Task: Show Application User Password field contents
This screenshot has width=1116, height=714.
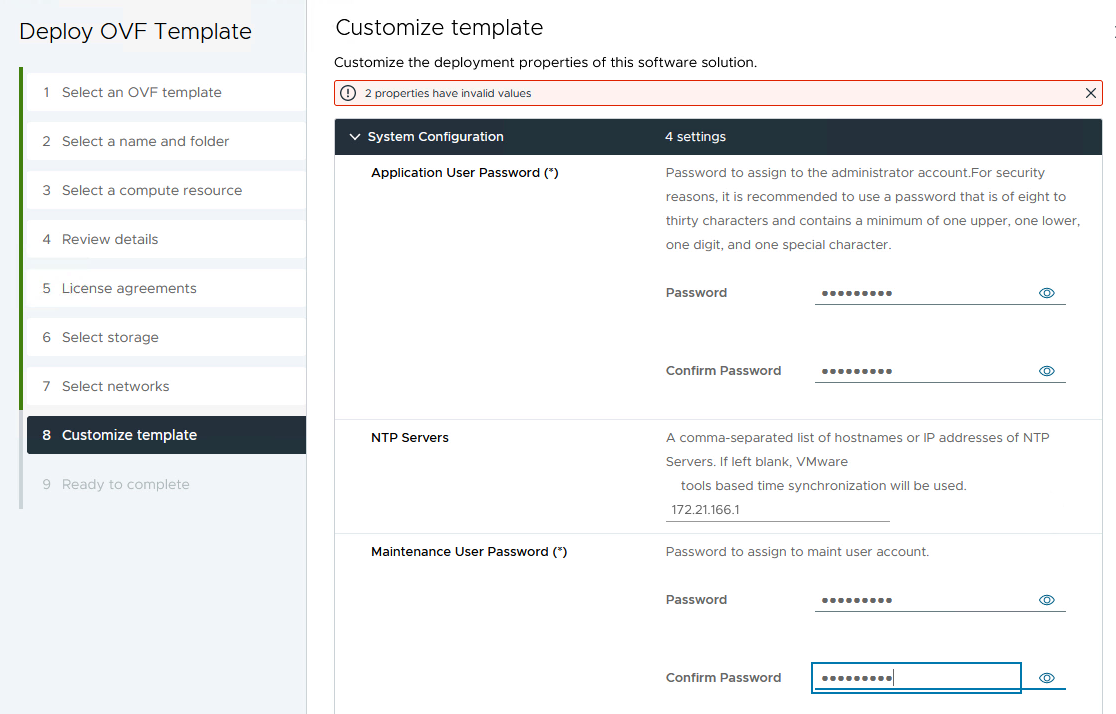Action: coord(1047,293)
